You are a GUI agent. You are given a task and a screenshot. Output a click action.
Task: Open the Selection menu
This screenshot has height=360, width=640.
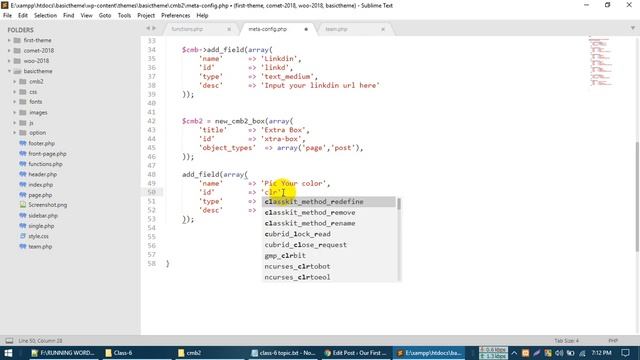(45, 15)
